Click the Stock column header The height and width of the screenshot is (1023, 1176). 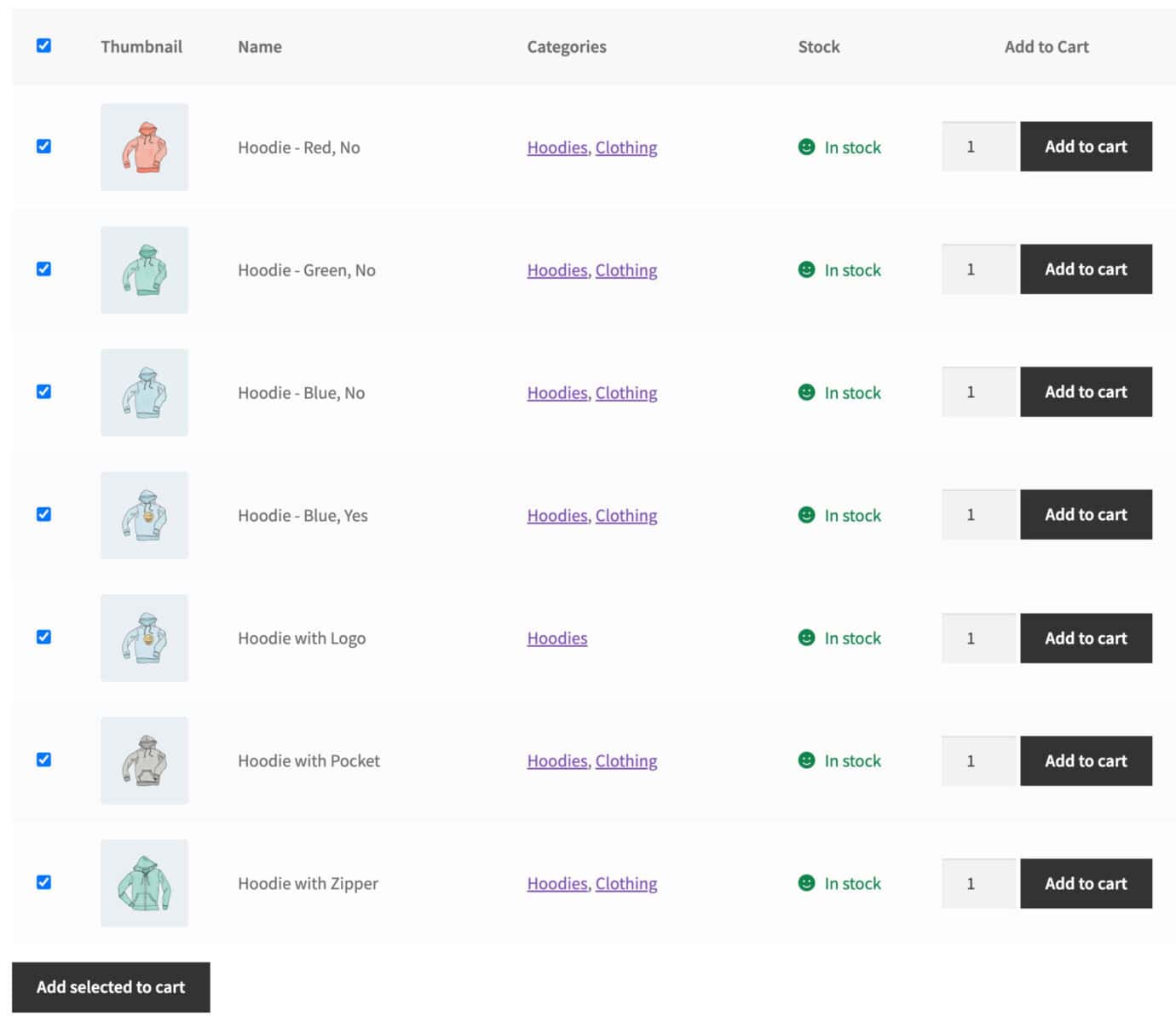(x=819, y=47)
